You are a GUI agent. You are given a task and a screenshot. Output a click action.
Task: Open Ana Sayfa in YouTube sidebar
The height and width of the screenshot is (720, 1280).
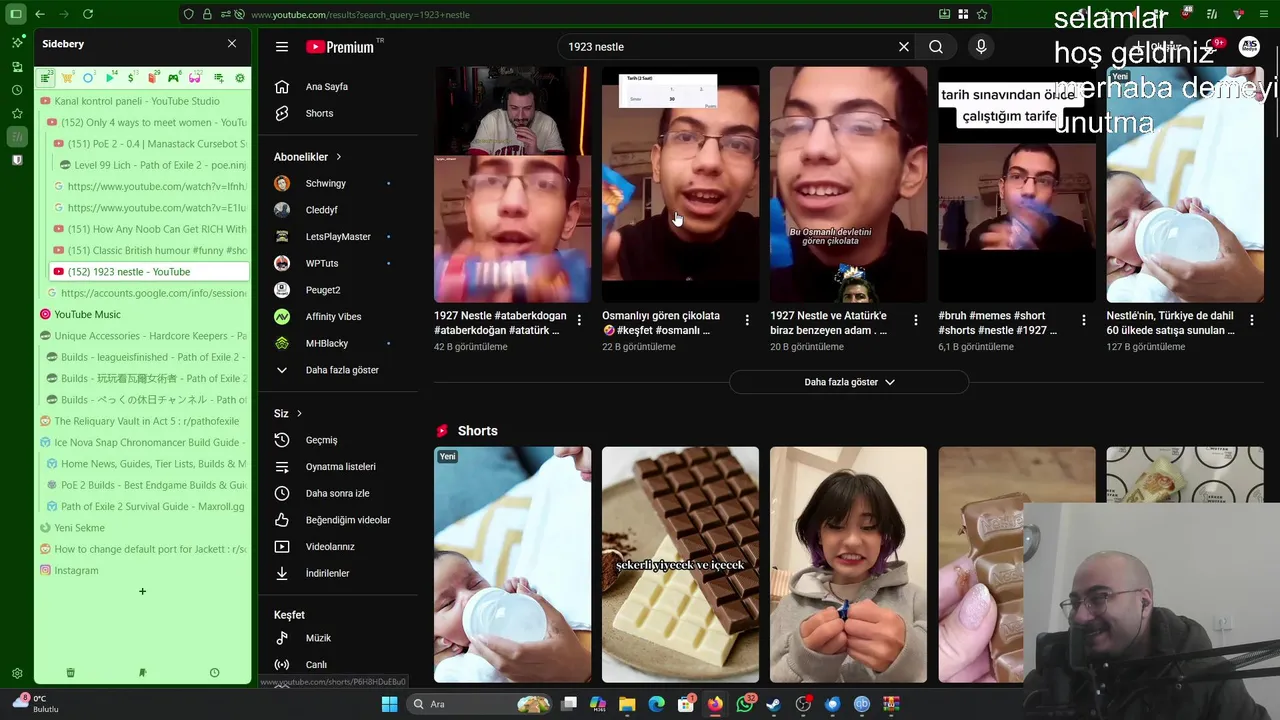click(338, 87)
